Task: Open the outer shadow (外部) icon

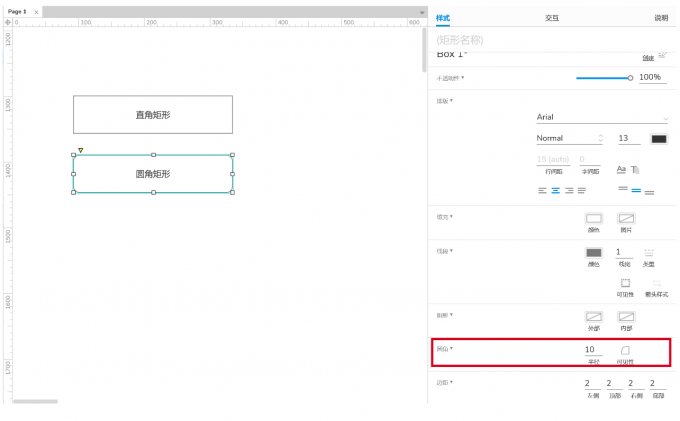Action: (x=594, y=317)
